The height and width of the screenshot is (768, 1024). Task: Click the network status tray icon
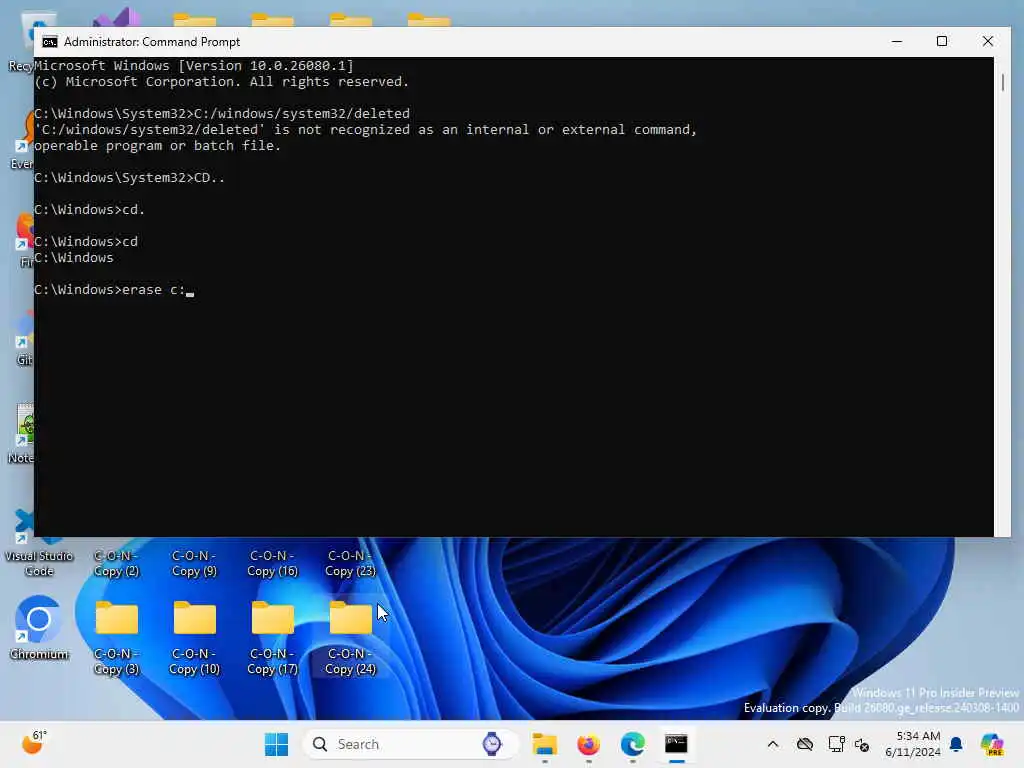click(x=836, y=744)
